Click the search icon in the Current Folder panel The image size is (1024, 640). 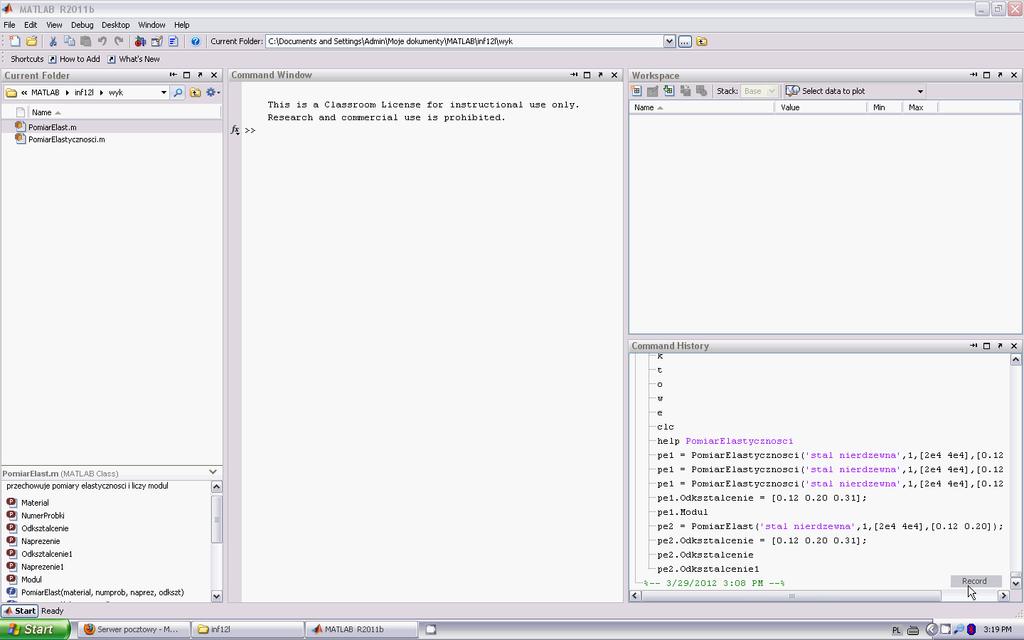[178, 93]
